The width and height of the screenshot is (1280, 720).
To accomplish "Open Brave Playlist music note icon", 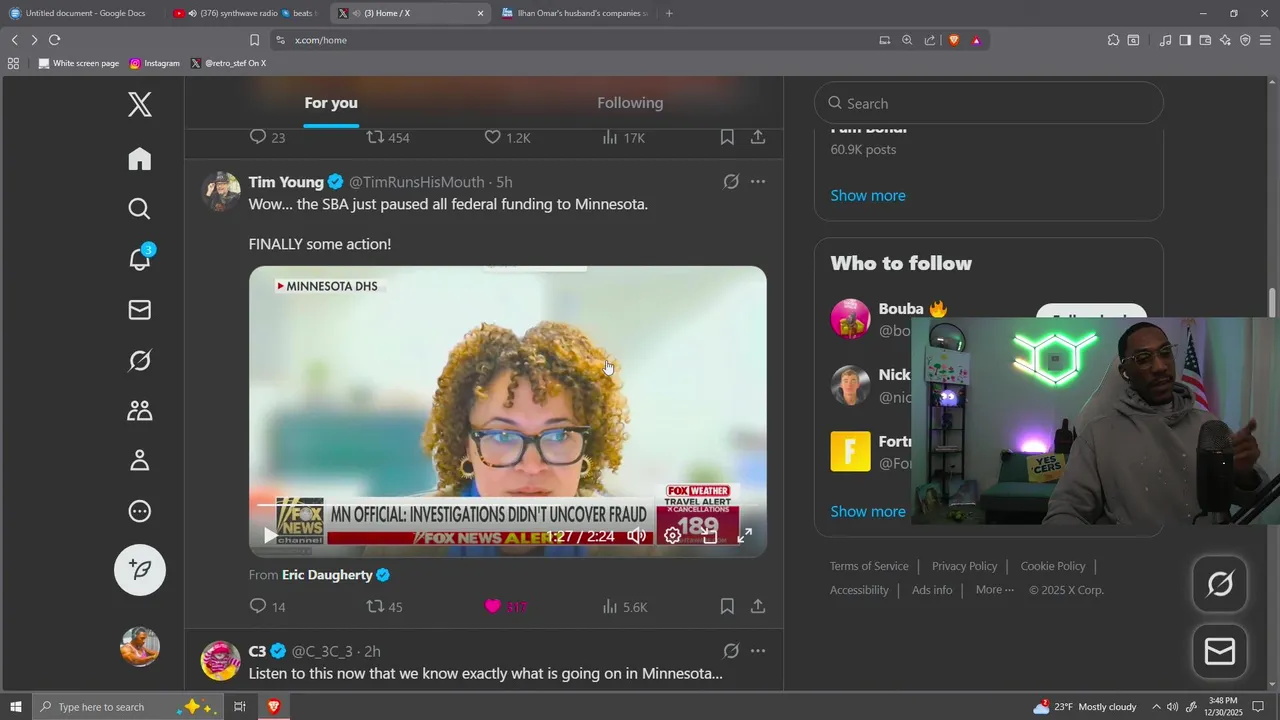I will coord(1165,40).
